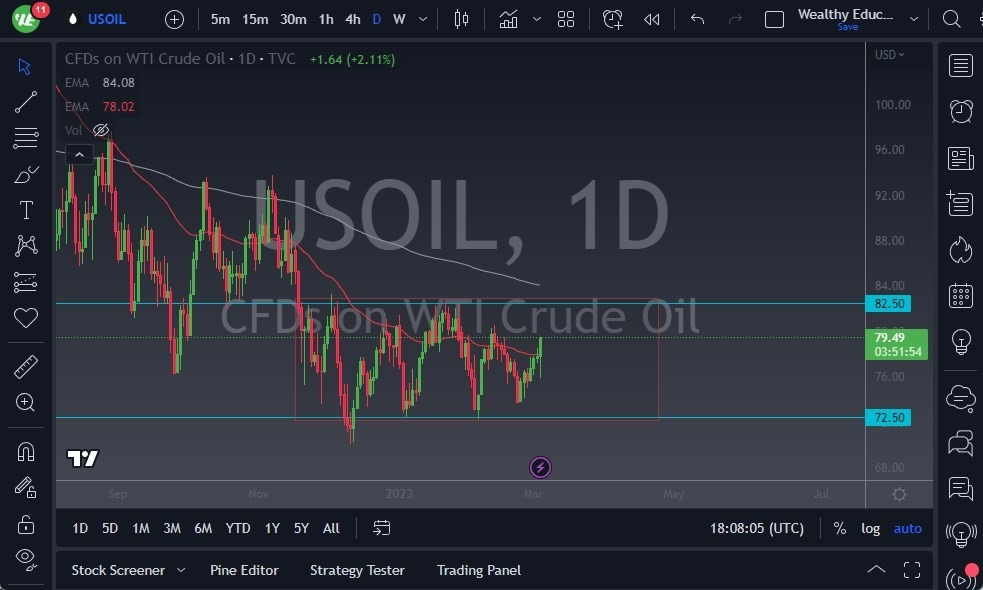Select the Text annotation tool

25,210
